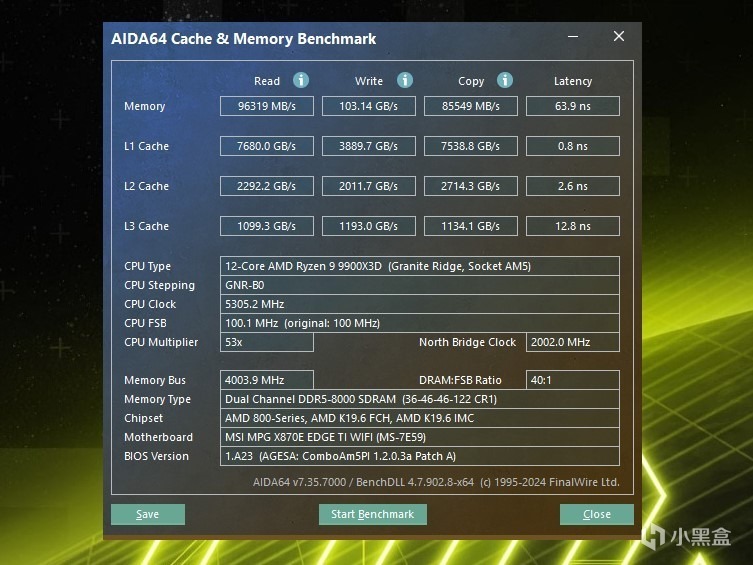The height and width of the screenshot is (565, 753).
Task: Click the Memory Bus label
Action: [x=155, y=380]
